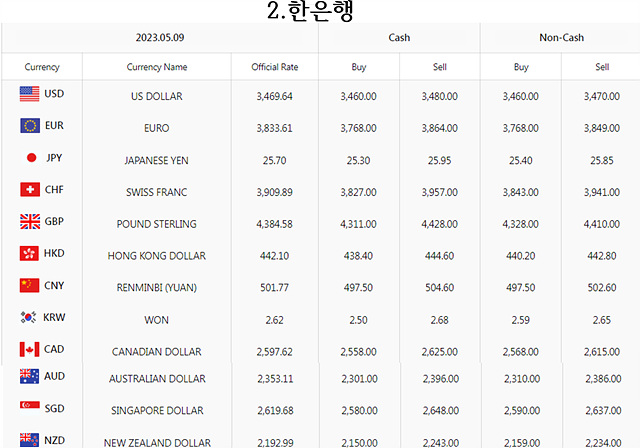Screen dimensions: 640x448
Task: Click the Australia flag icon
Action: pos(29,376)
